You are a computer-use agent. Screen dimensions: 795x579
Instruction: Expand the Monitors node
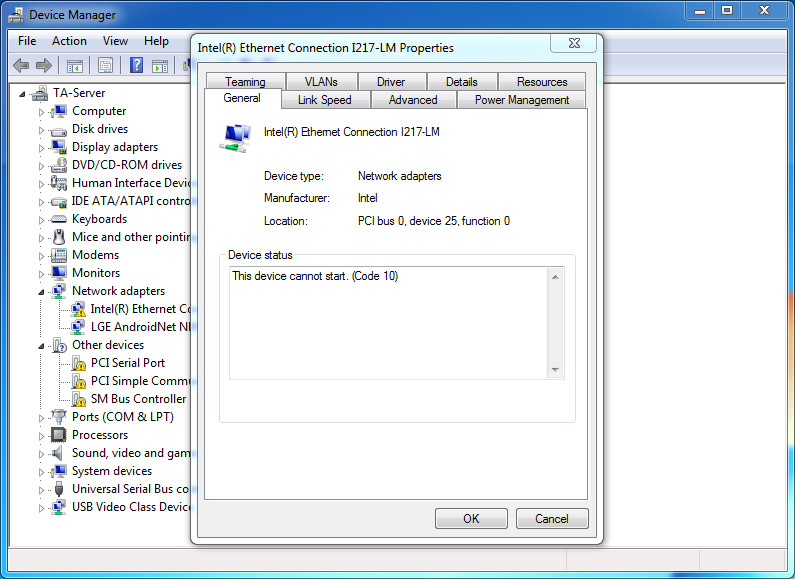(42, 274)
